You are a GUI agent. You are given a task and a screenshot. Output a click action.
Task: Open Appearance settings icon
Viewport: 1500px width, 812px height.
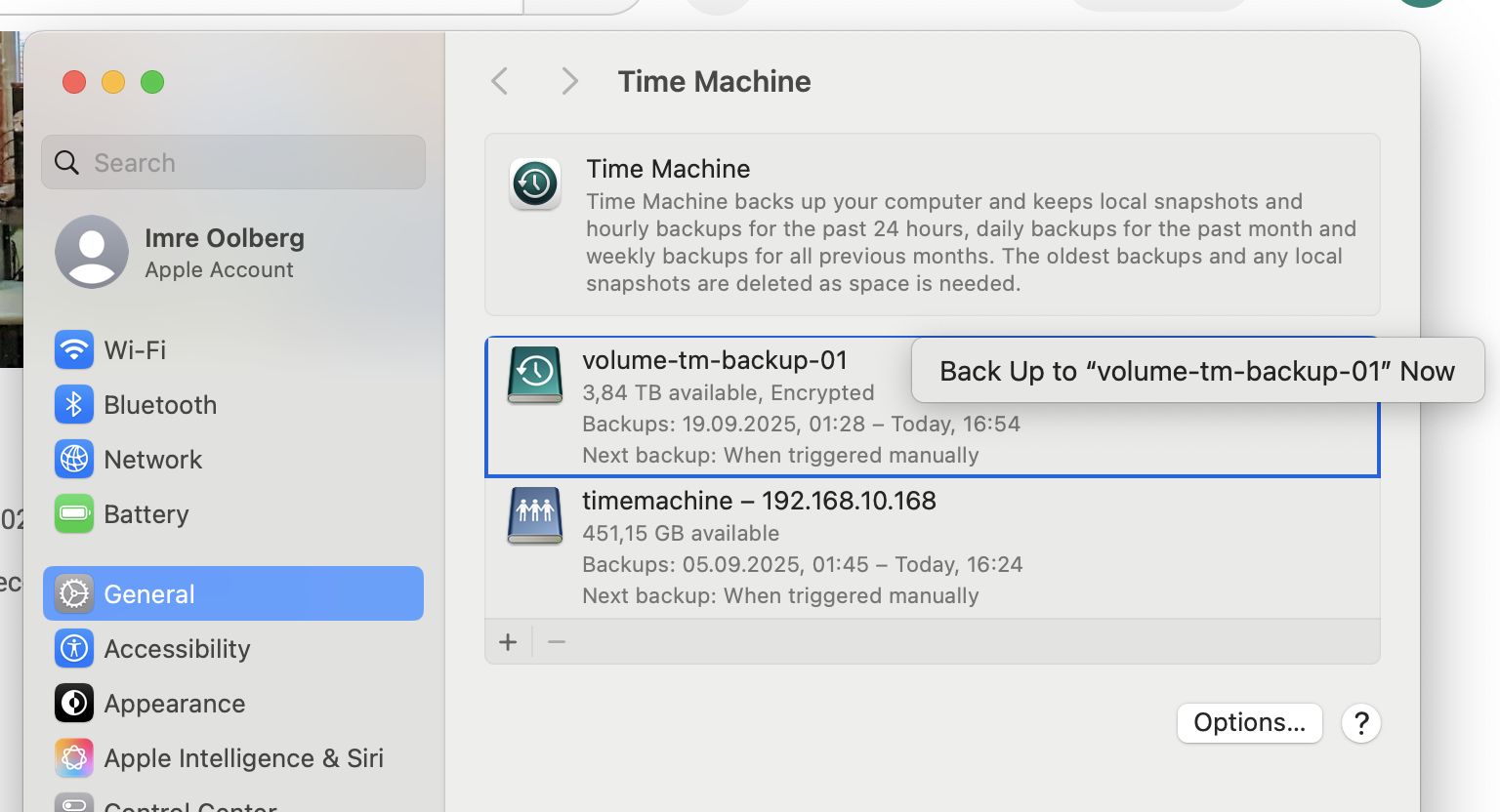[74, 703]
